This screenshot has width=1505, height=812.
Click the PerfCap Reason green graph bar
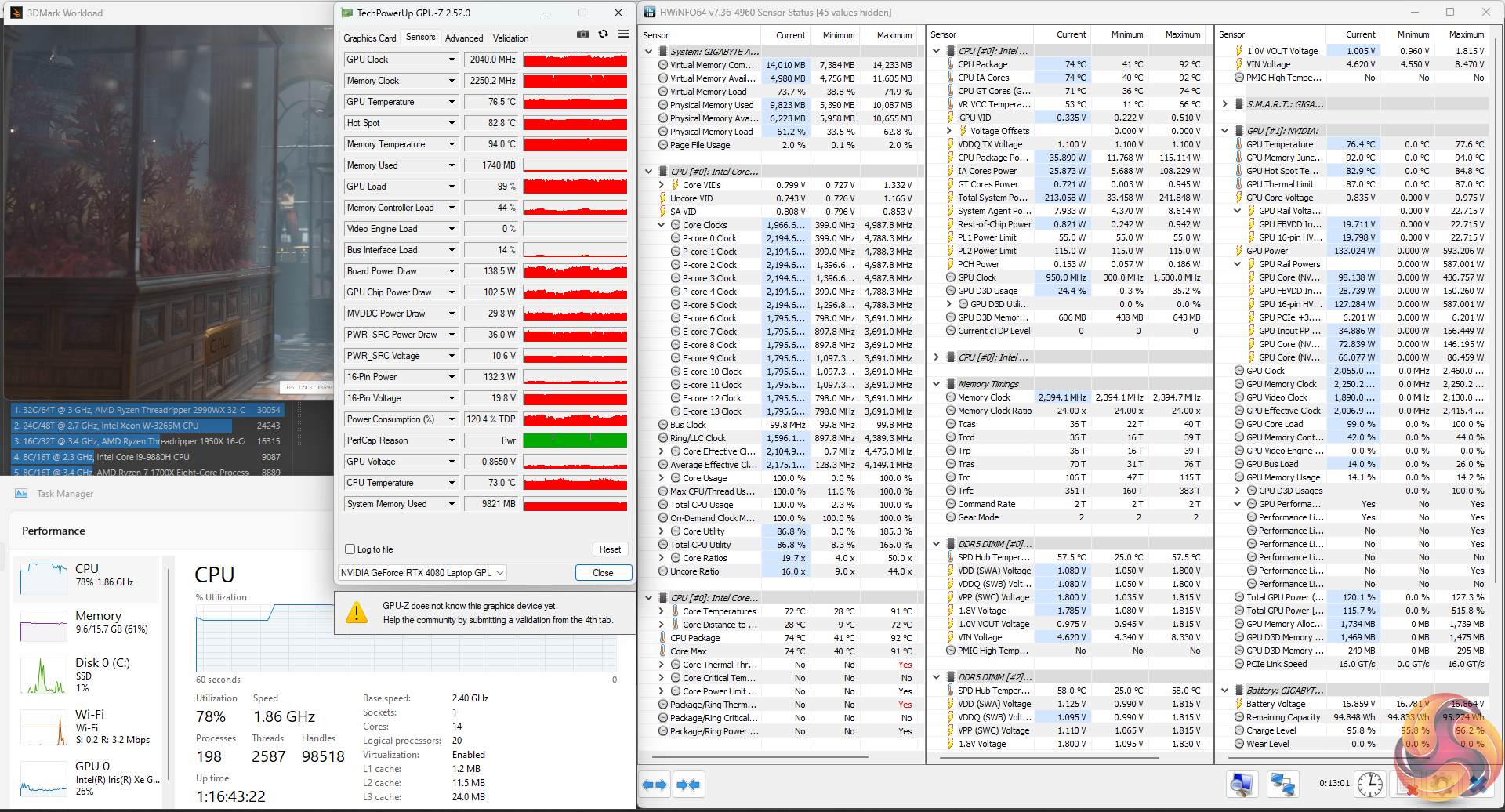(x=575, y=440)
